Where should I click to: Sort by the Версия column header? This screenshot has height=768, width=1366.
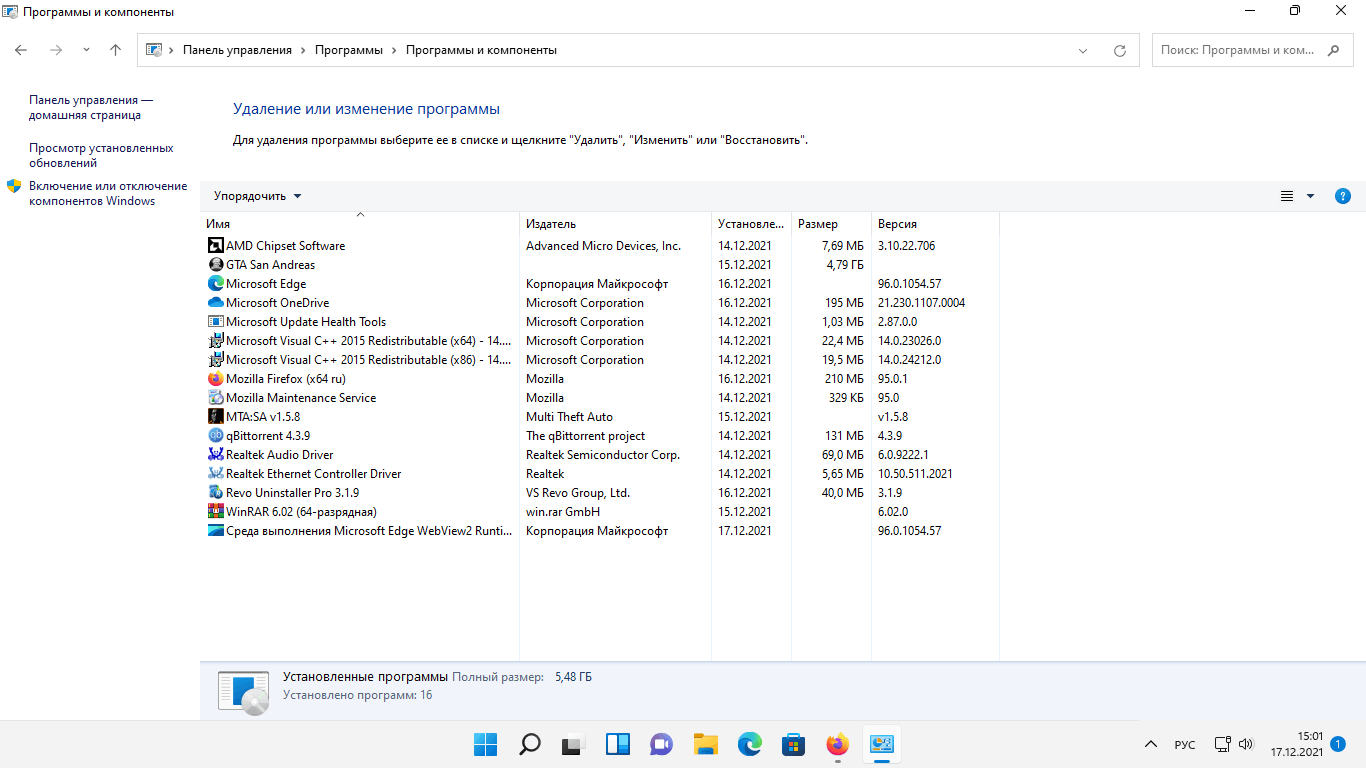pyautogui.click(x=935, y=224)
